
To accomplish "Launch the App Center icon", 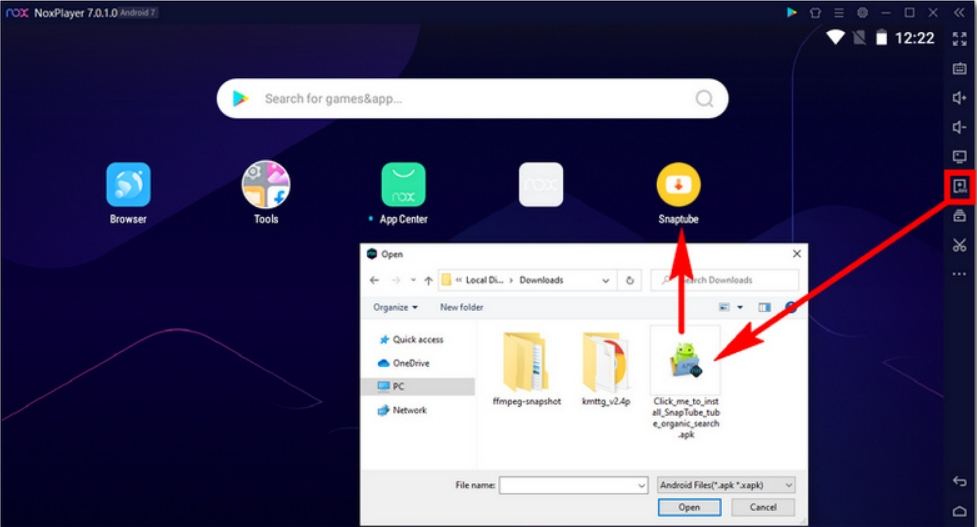I will coord(403,184).
